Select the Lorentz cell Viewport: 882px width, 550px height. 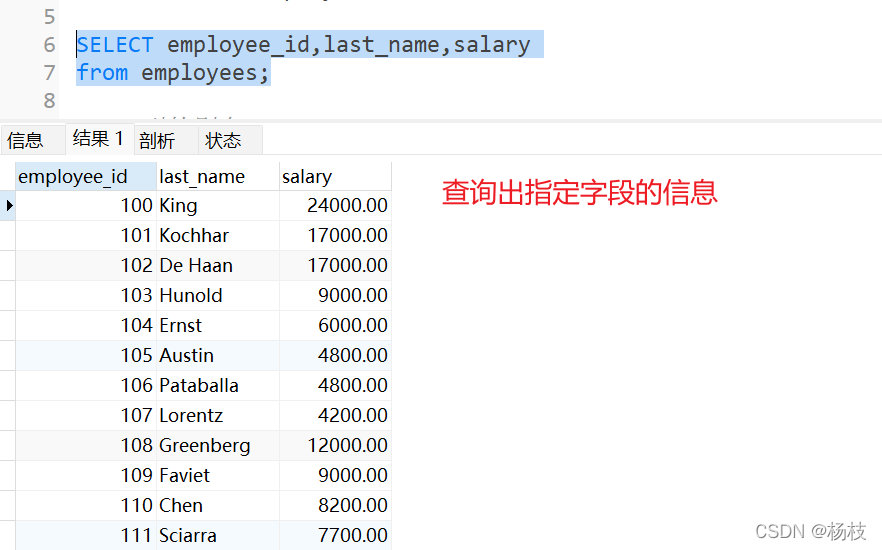pos(218,416)
